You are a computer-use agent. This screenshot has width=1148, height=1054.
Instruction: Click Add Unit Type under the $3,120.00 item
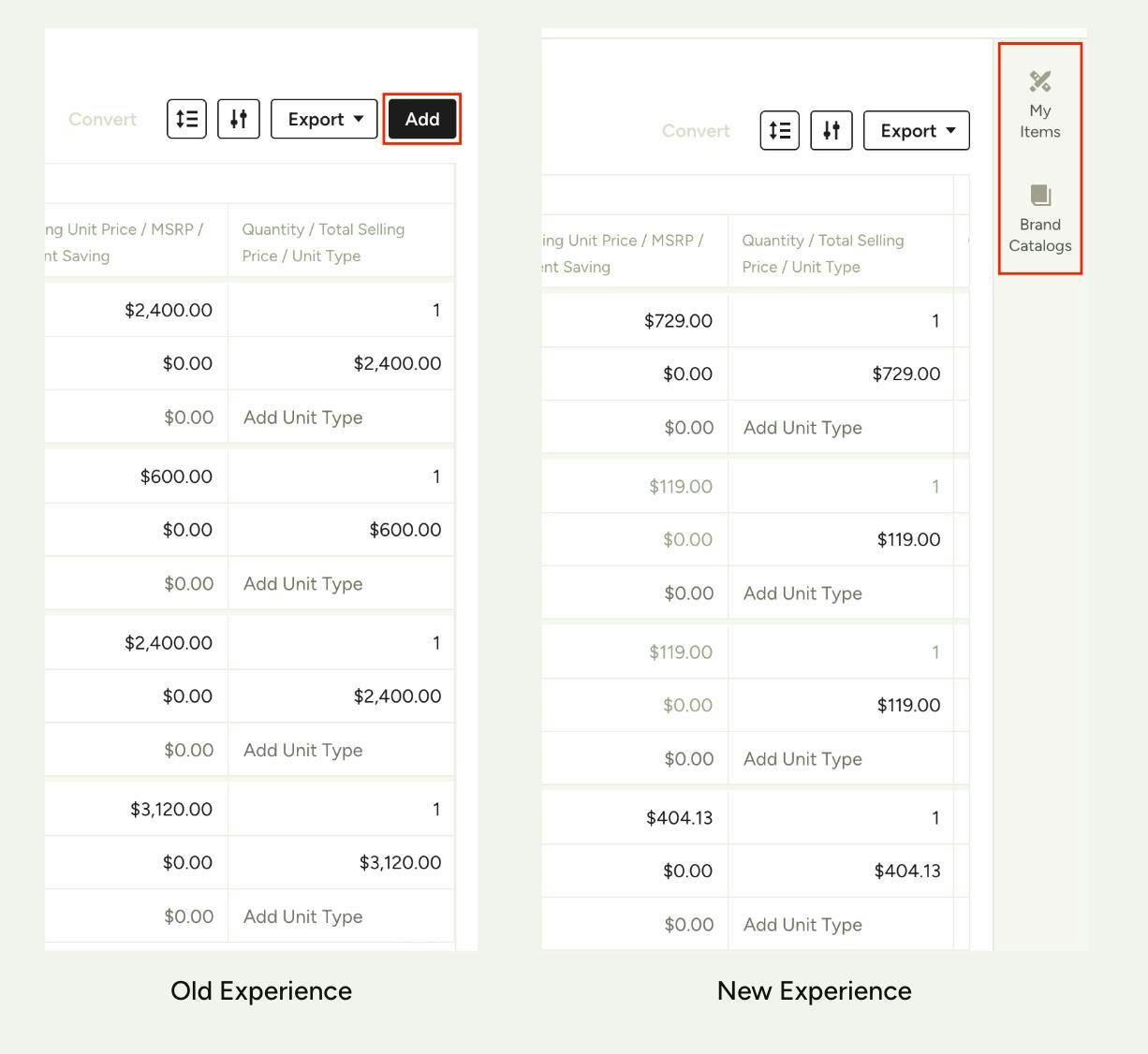pos(302,916)
